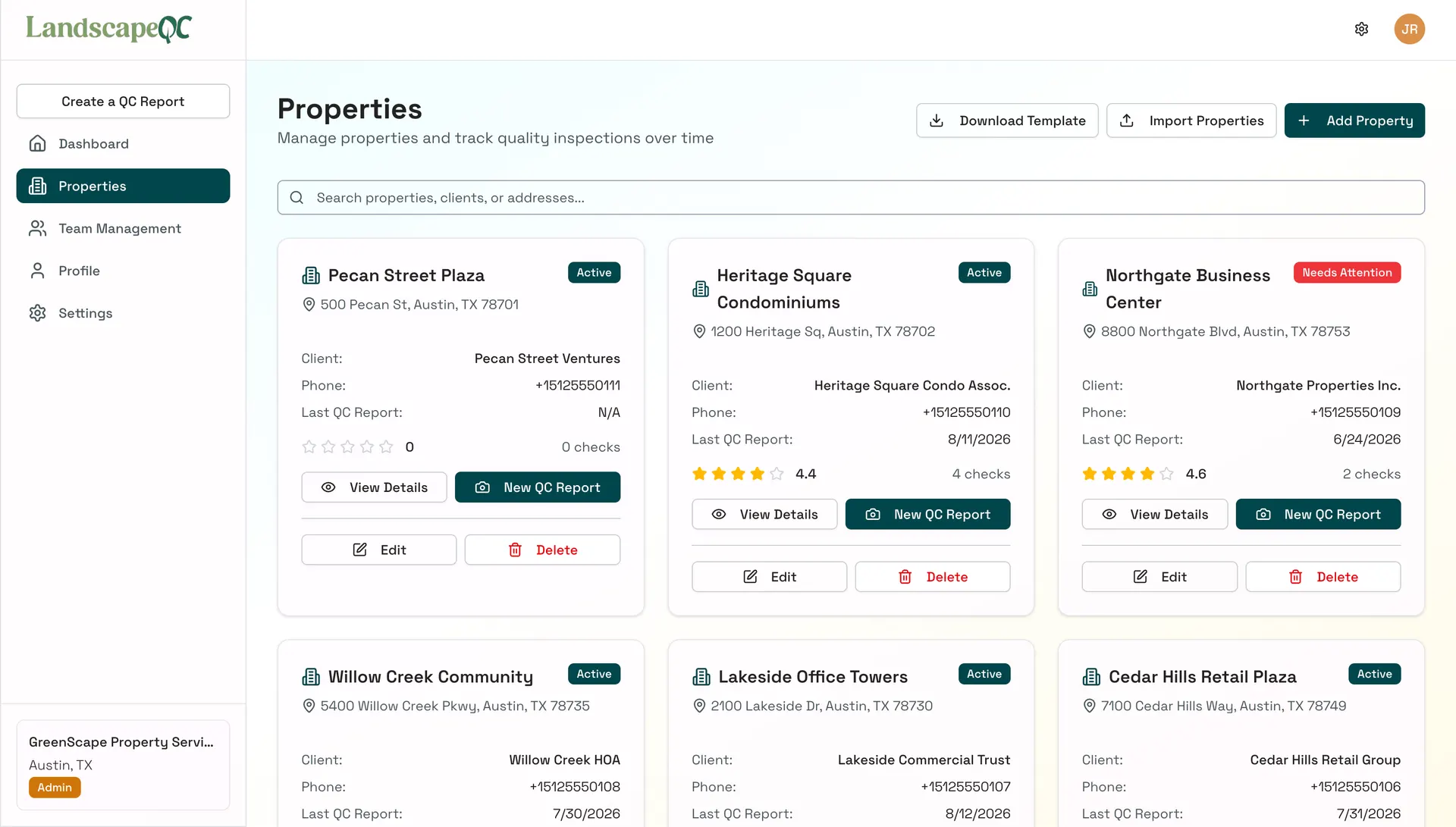Click the location pin for 7100 Cedar Hills Way
1456x827 pixels.
1089,706
